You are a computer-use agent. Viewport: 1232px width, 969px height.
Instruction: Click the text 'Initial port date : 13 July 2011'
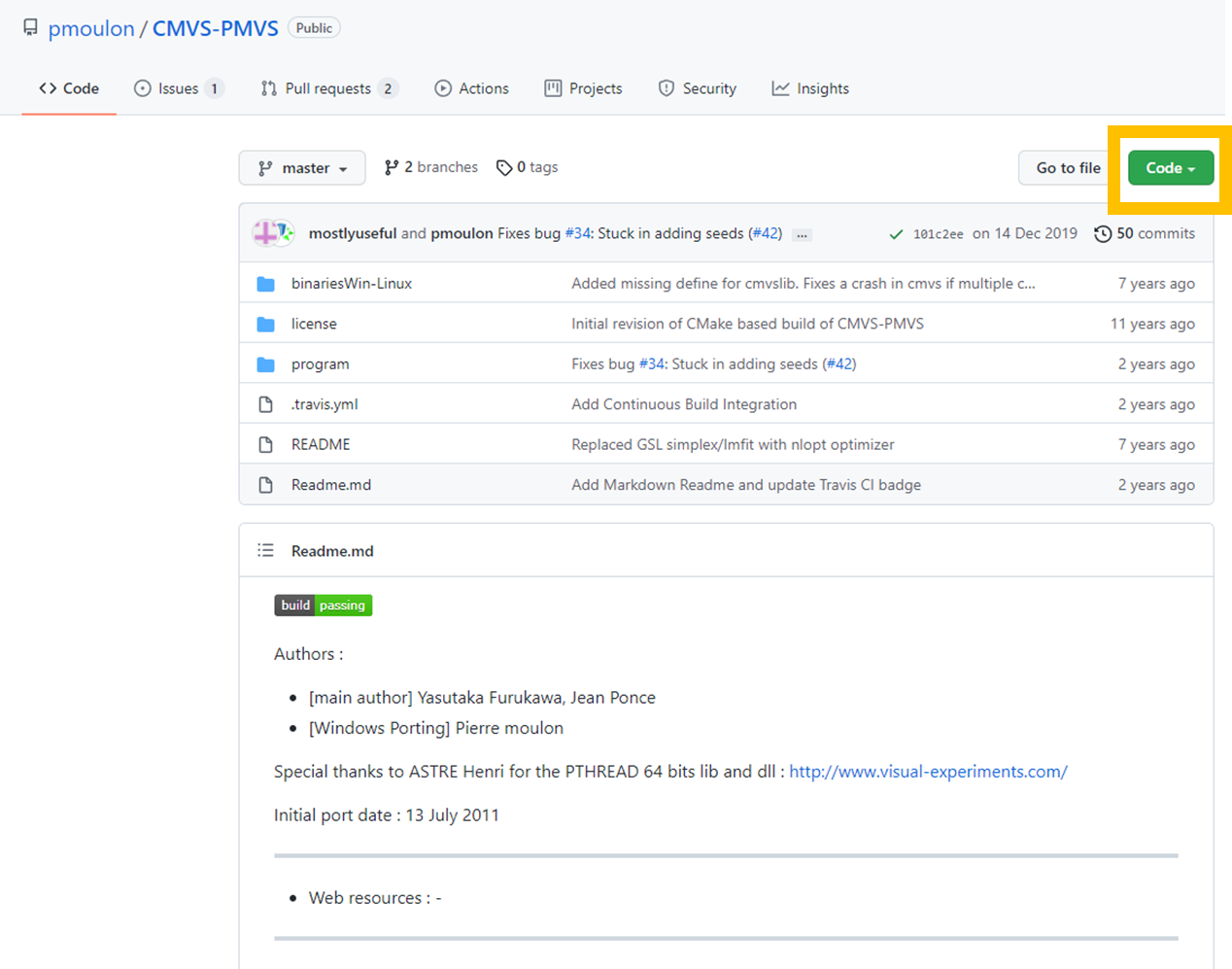click(387, 815)
